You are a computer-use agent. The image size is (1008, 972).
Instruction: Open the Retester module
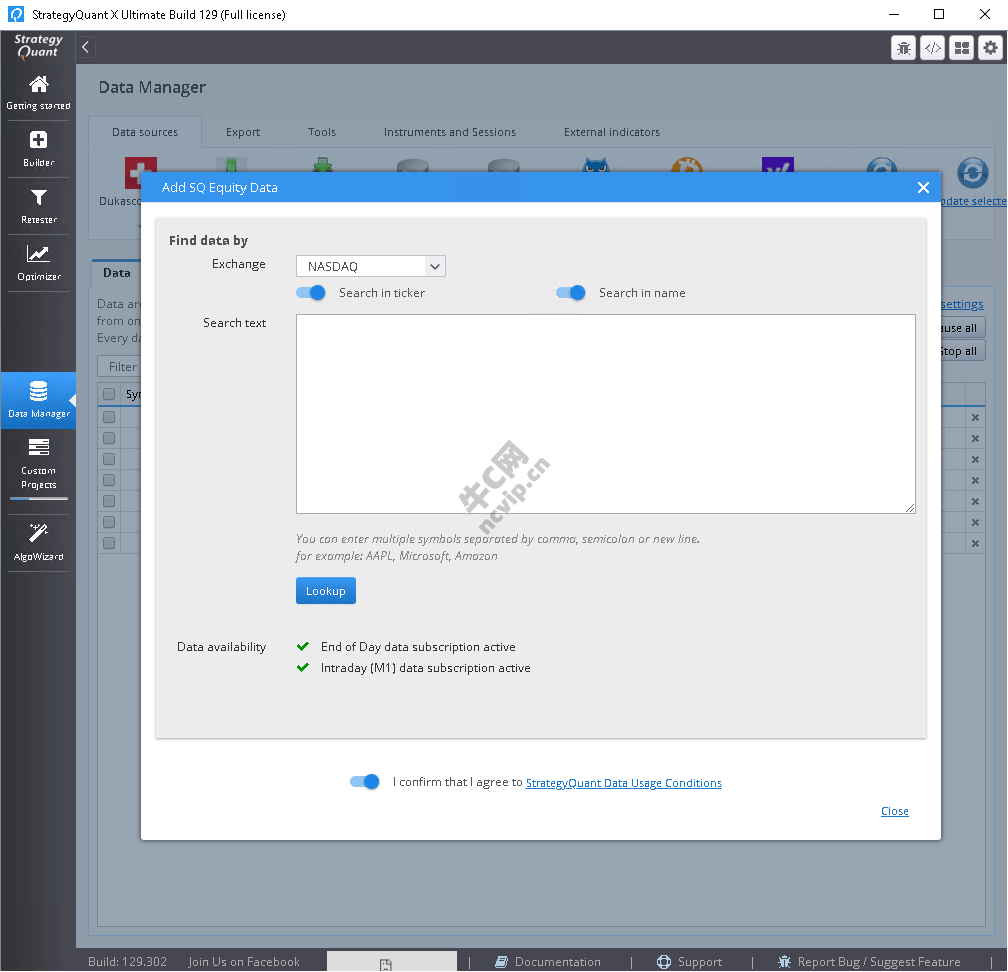[38, 206]
